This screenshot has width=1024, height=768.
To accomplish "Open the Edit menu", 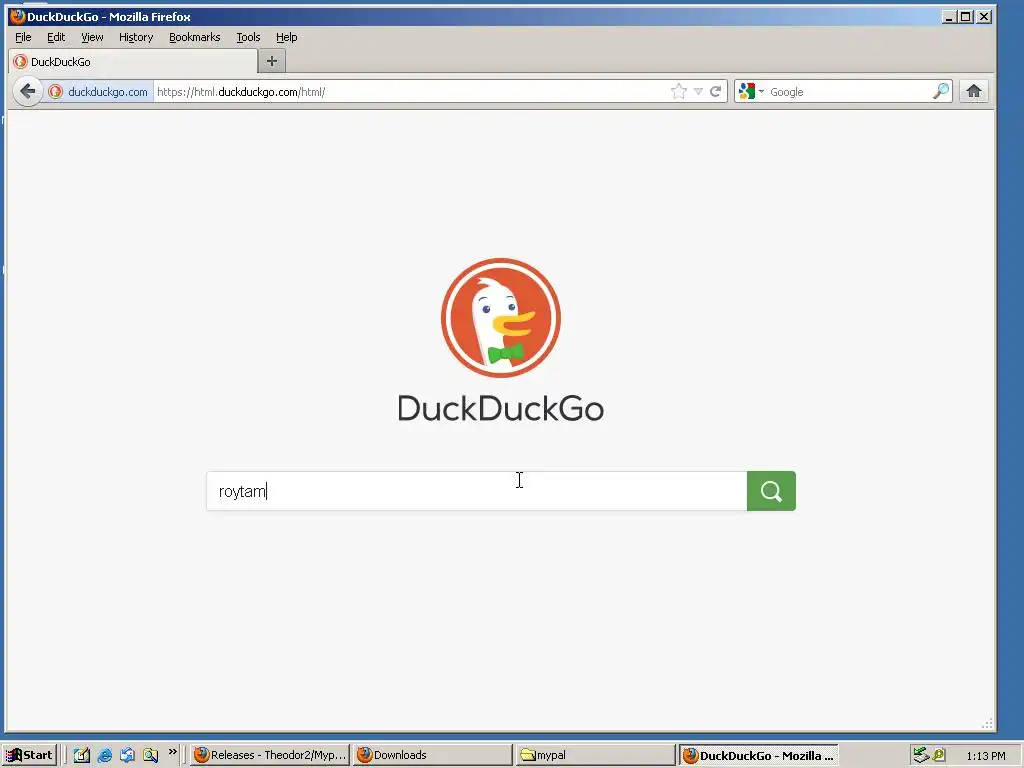I will (x=56, y=37).
